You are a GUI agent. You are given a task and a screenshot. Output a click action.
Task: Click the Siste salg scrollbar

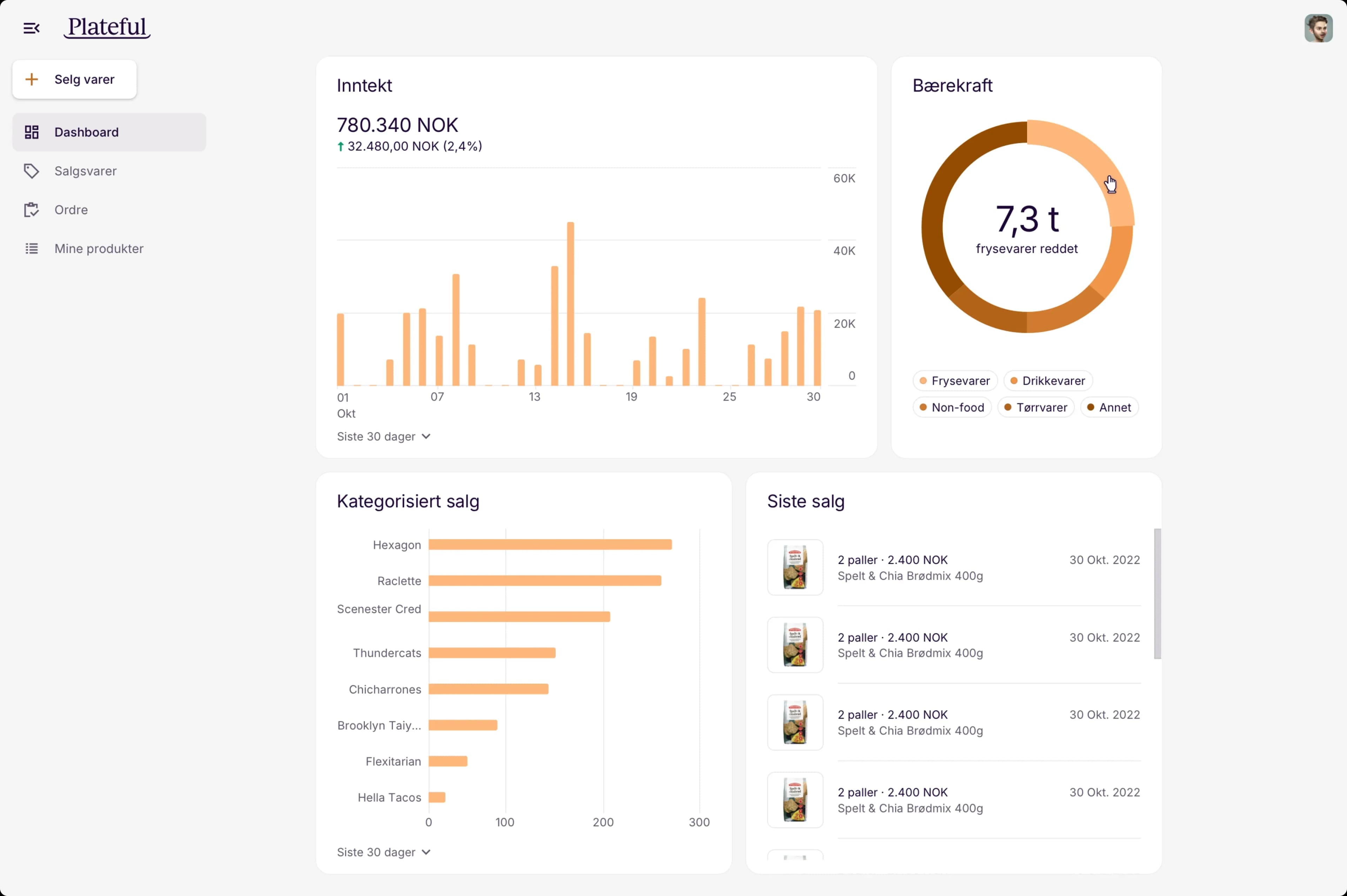click(1157, 594)
